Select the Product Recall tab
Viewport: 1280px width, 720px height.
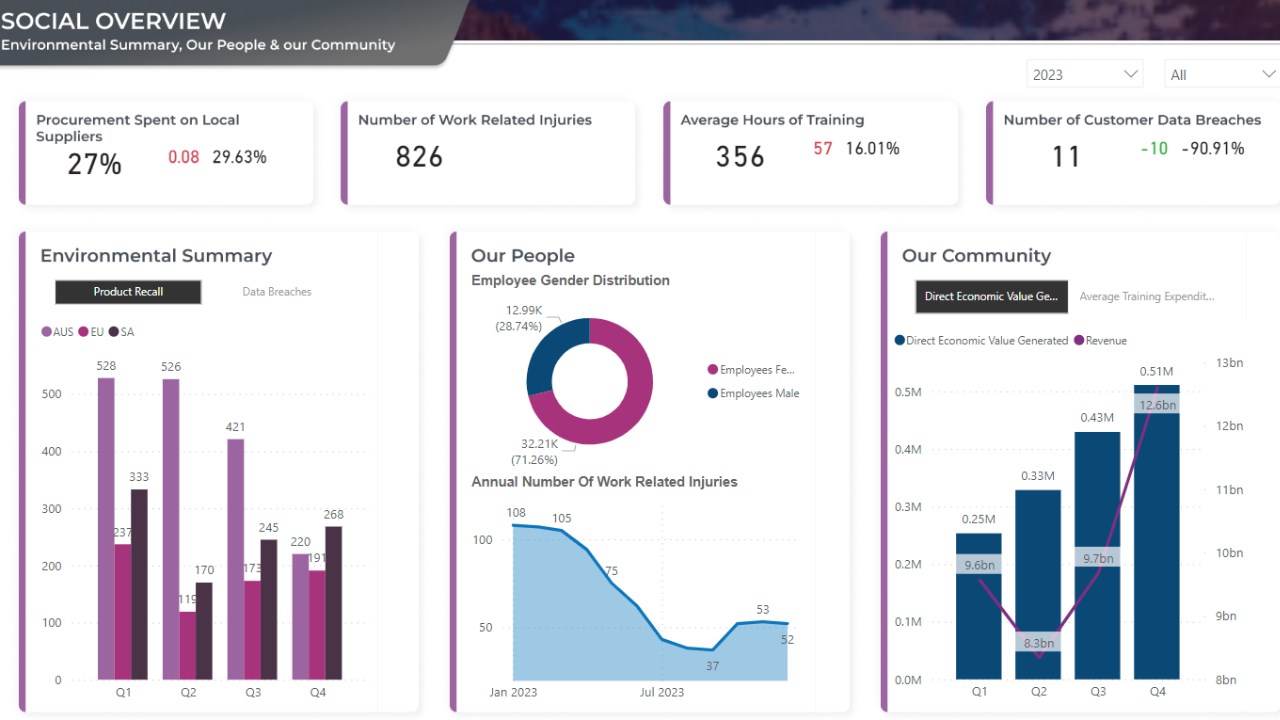pos(128,292)
